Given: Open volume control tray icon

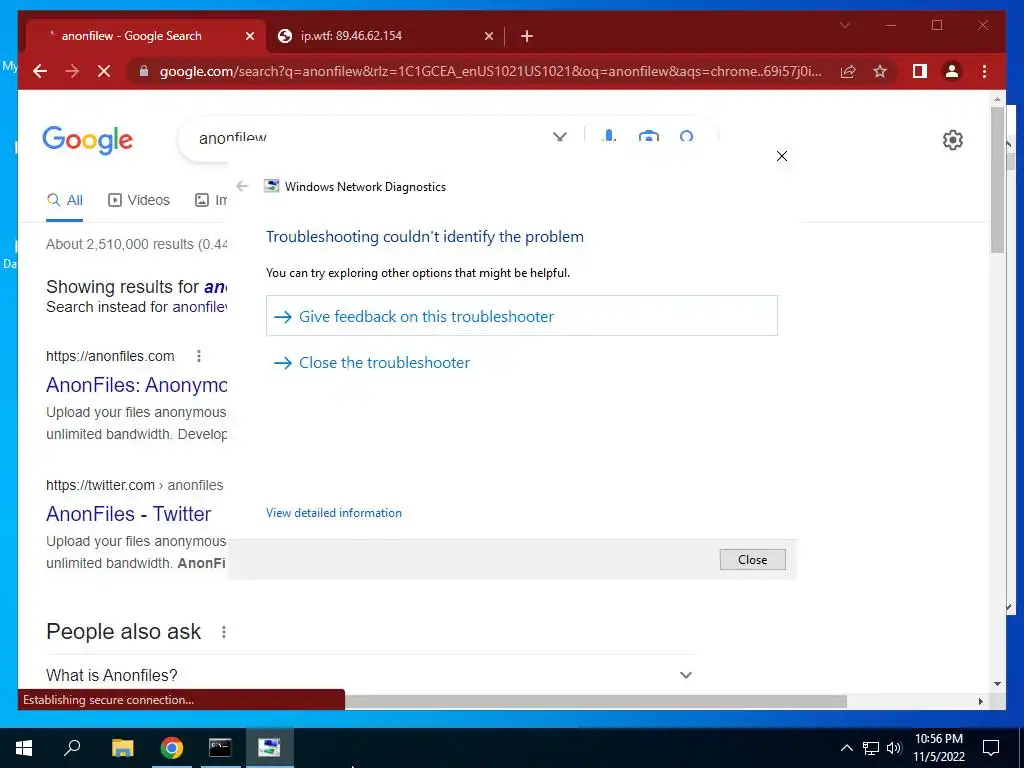Looking at the screenshot, I should [x=894, y=748].
